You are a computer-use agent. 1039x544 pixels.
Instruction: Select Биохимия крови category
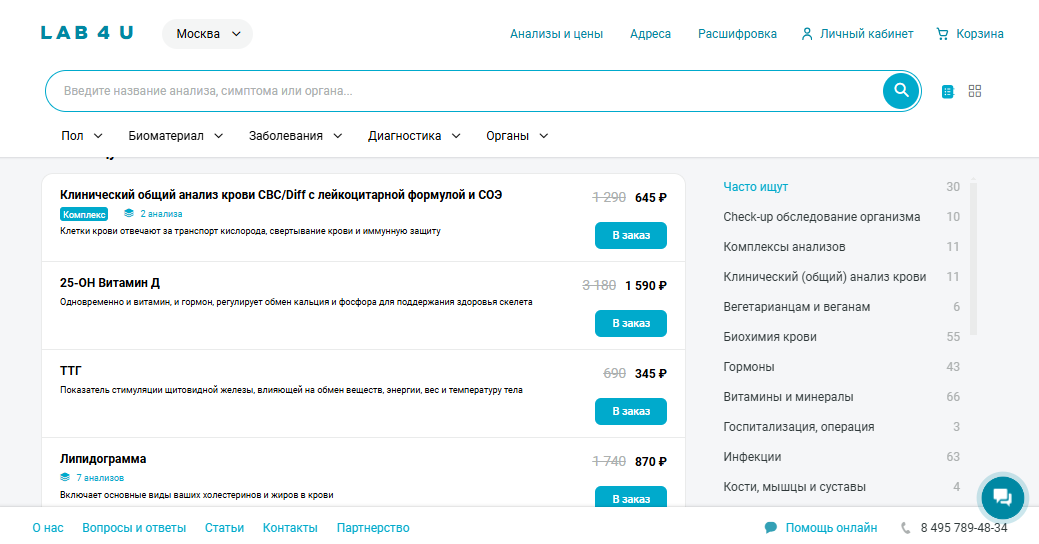(x=770, y=337)
